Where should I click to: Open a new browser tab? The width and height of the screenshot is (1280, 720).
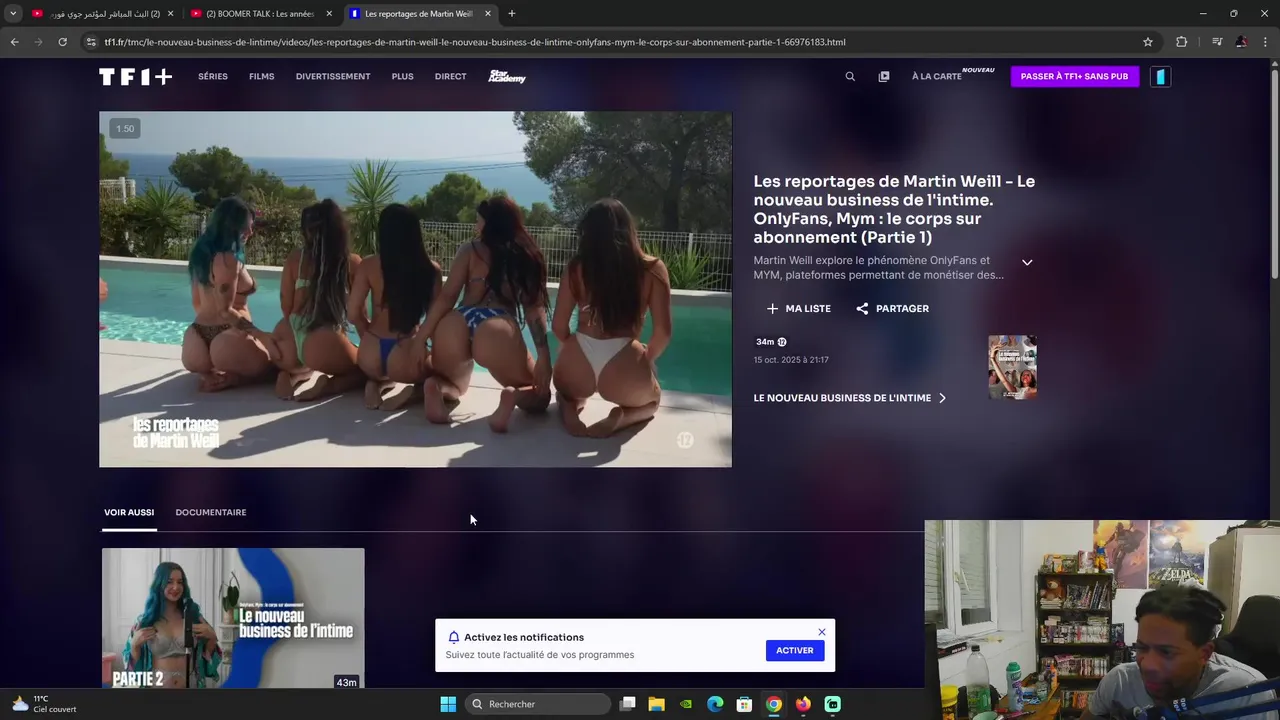click(512, 14)
